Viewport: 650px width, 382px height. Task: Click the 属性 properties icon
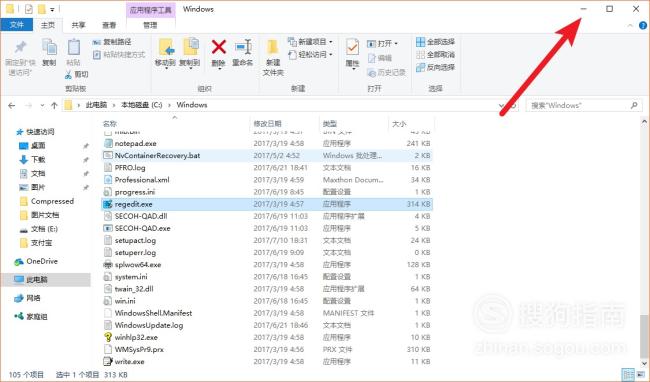[x=352, y=47]
